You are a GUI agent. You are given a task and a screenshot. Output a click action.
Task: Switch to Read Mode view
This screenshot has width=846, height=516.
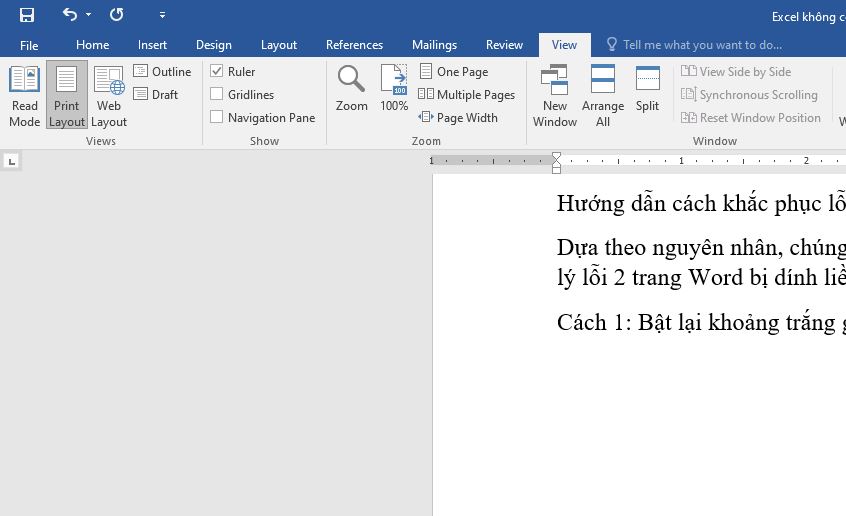[24, 96]
